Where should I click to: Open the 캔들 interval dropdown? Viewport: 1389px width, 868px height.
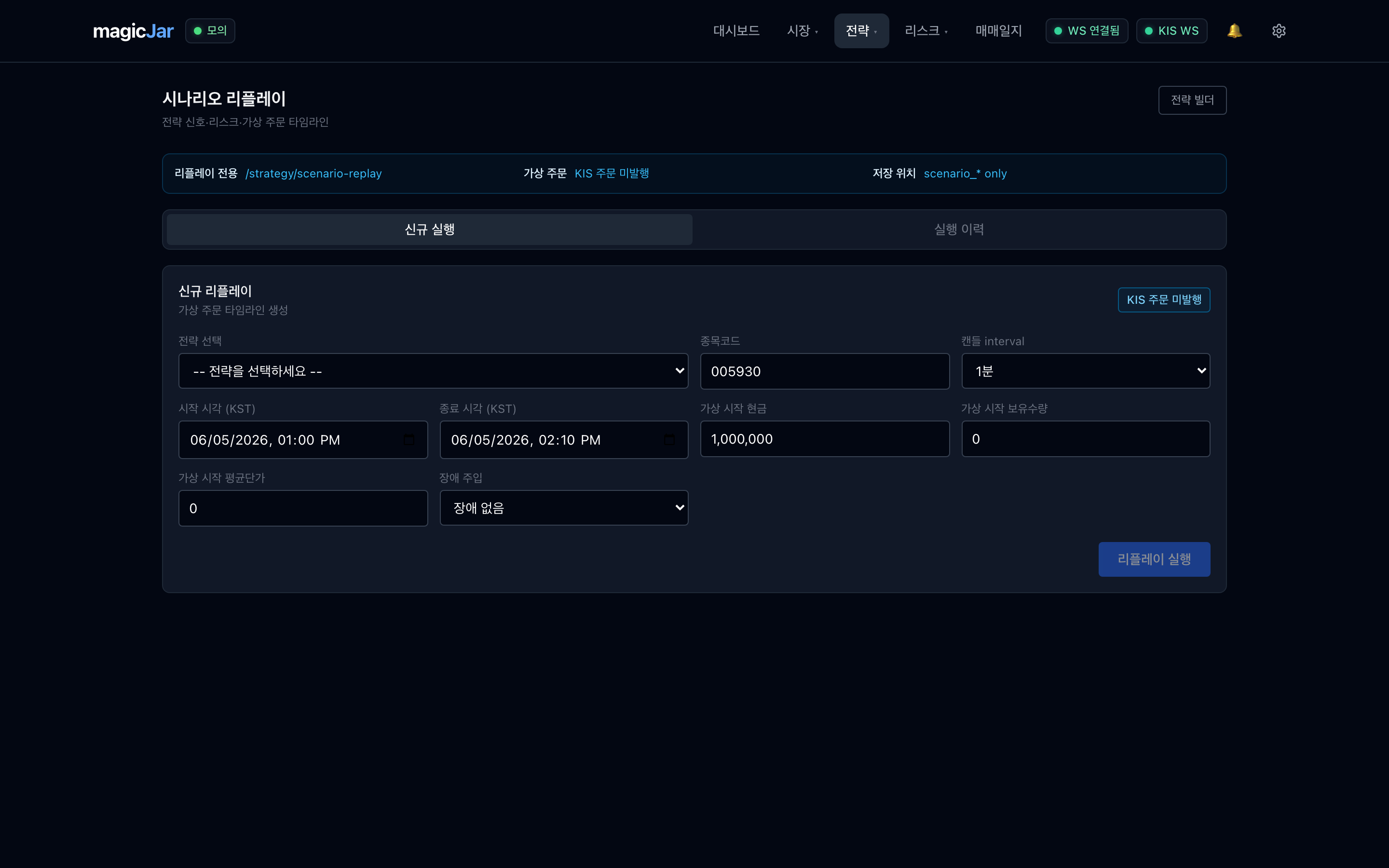[1086, 371]
